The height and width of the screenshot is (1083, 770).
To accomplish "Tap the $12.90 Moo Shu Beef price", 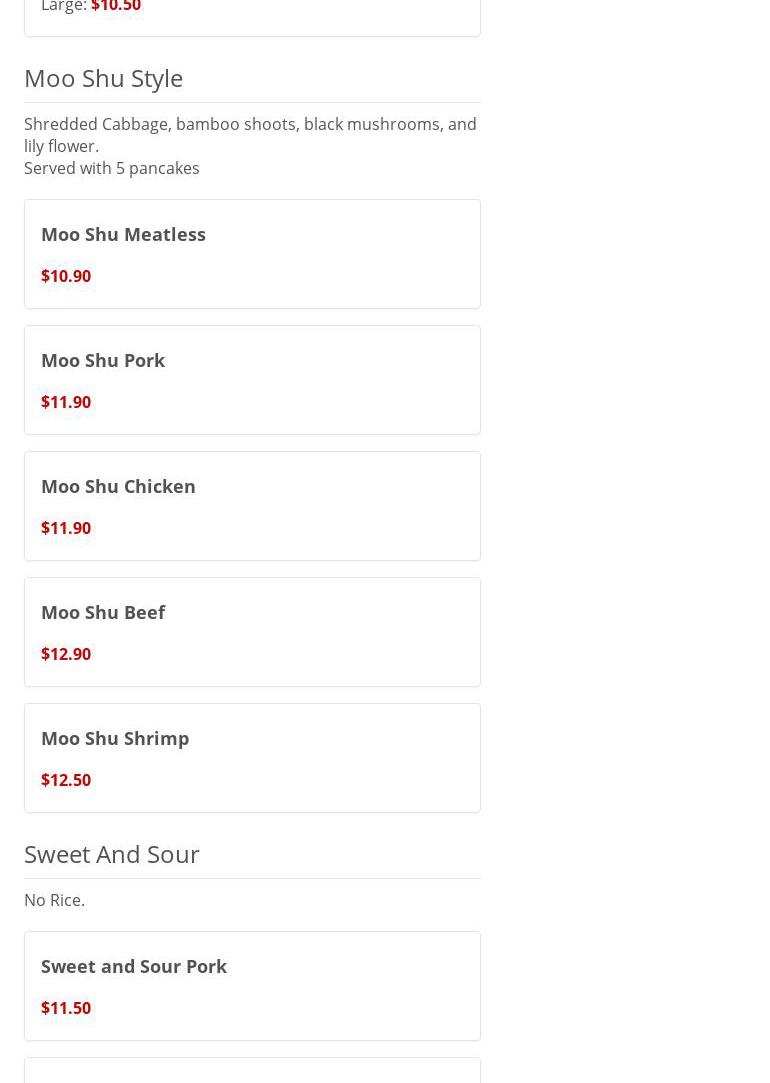I will coord(66,654).
